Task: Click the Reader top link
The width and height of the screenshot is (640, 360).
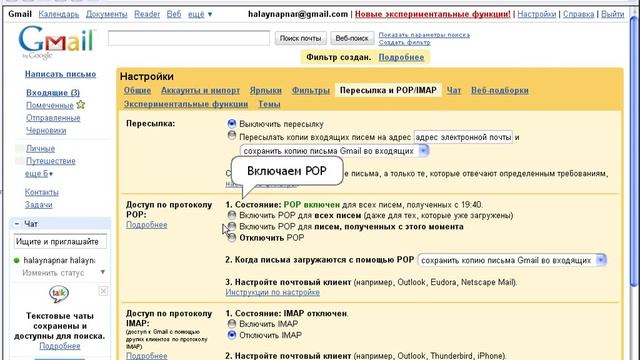Action: point(147,14)
